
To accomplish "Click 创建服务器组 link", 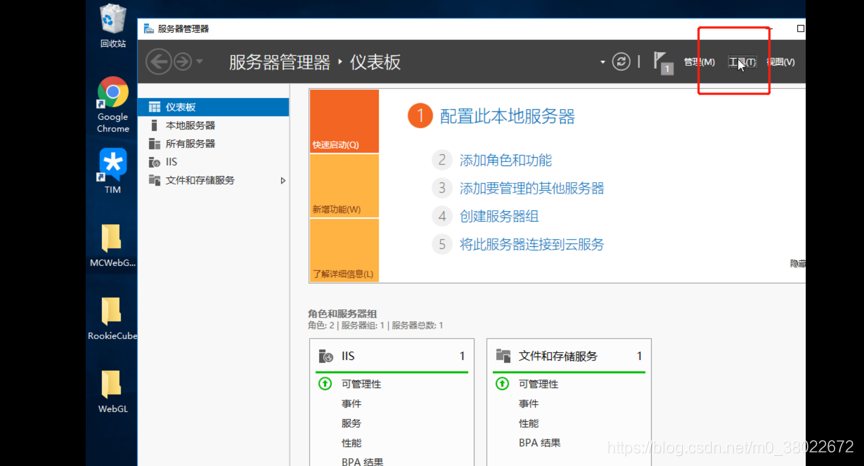I will tap(499, 216).
